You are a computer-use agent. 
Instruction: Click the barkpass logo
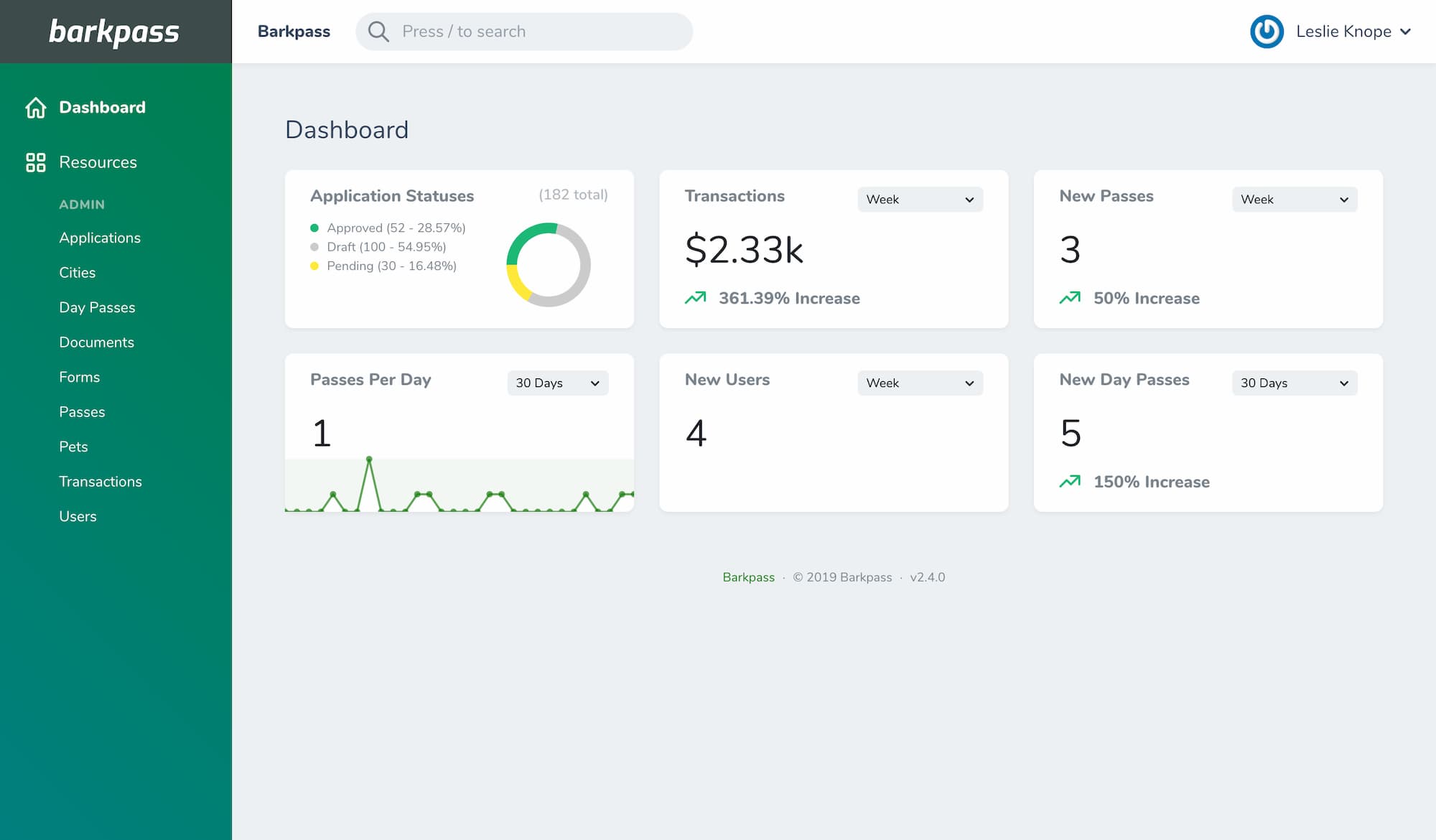pos(115,32)
